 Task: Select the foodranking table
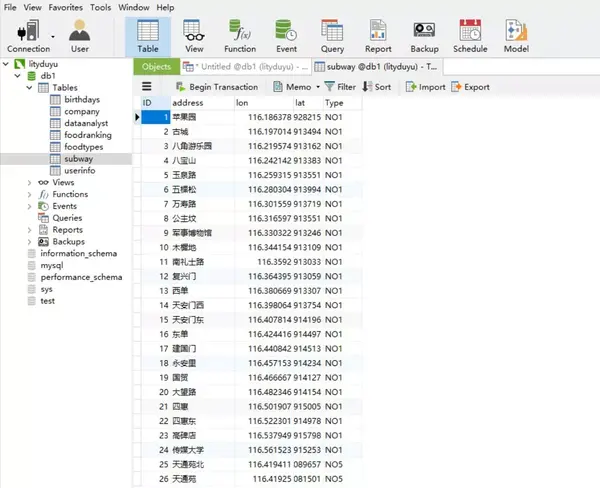pos(88,135)
